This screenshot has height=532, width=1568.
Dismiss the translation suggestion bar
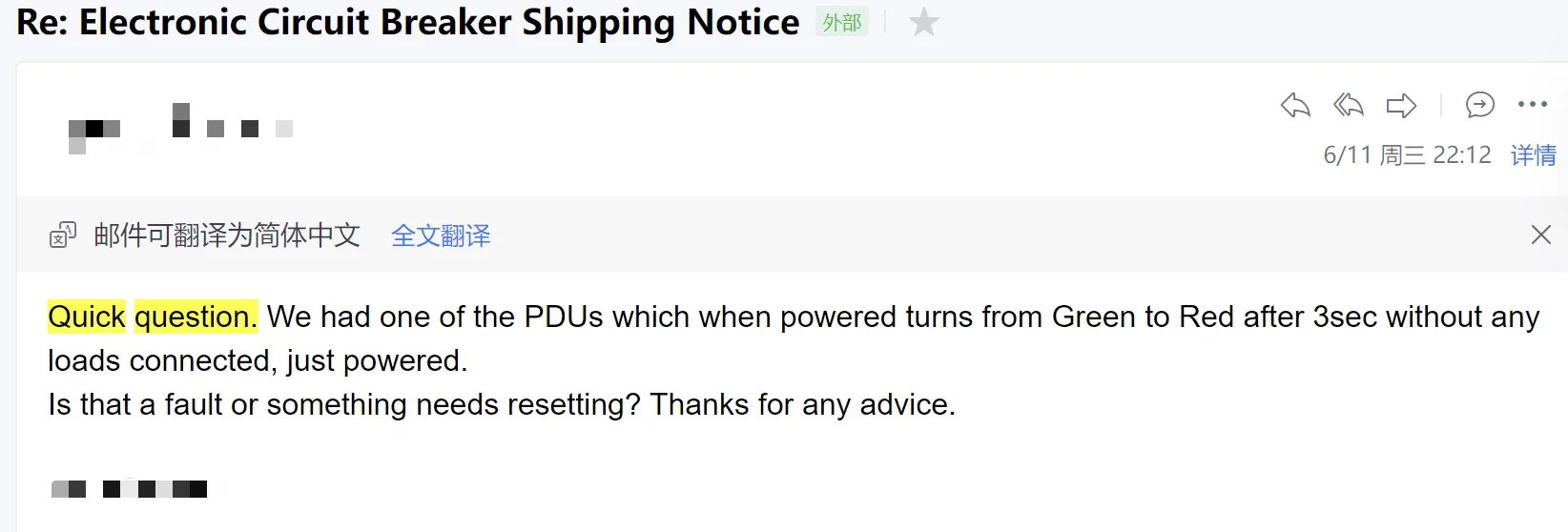pyautogui.click(x=1540, y=235)
